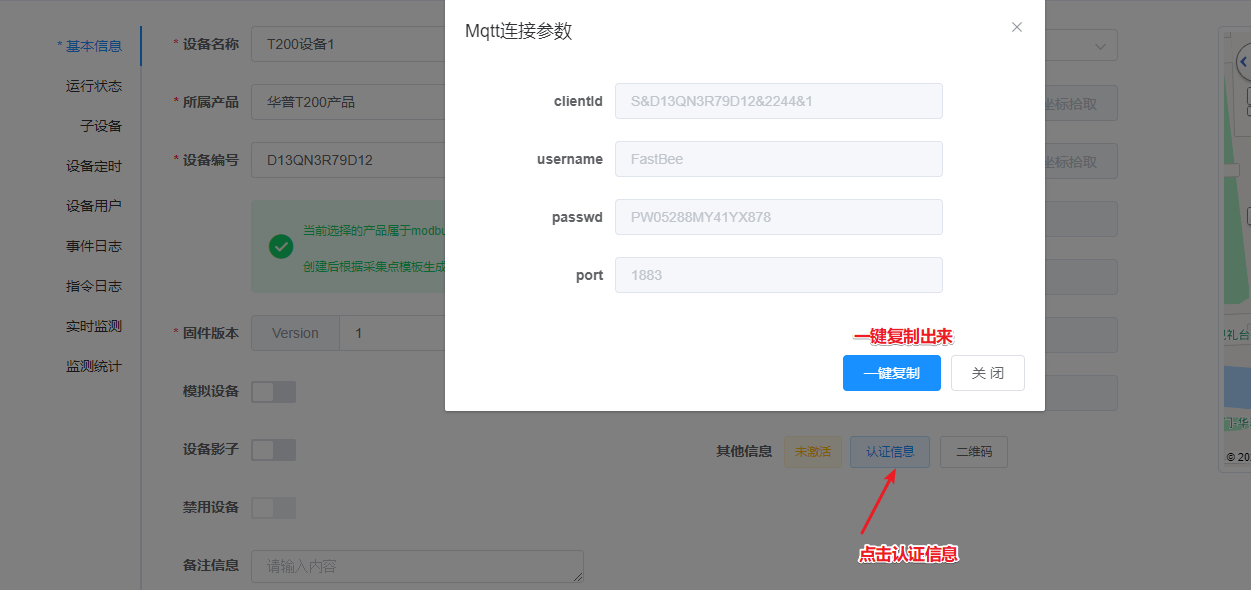1251x590 pixels.
Task: Click the map pan left arrow control
Action: point(1243,63)
